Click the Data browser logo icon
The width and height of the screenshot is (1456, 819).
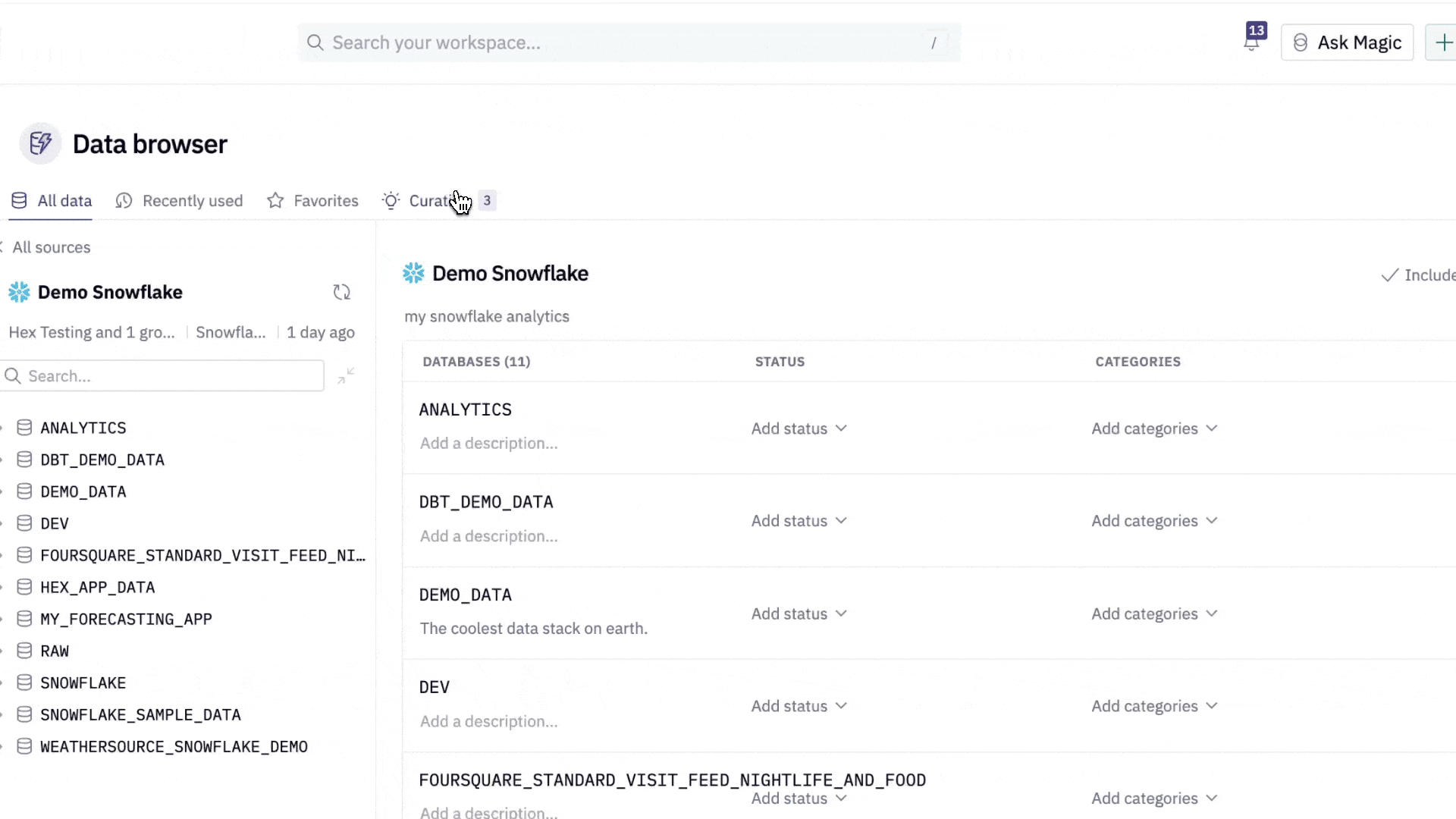click(40, 143)
